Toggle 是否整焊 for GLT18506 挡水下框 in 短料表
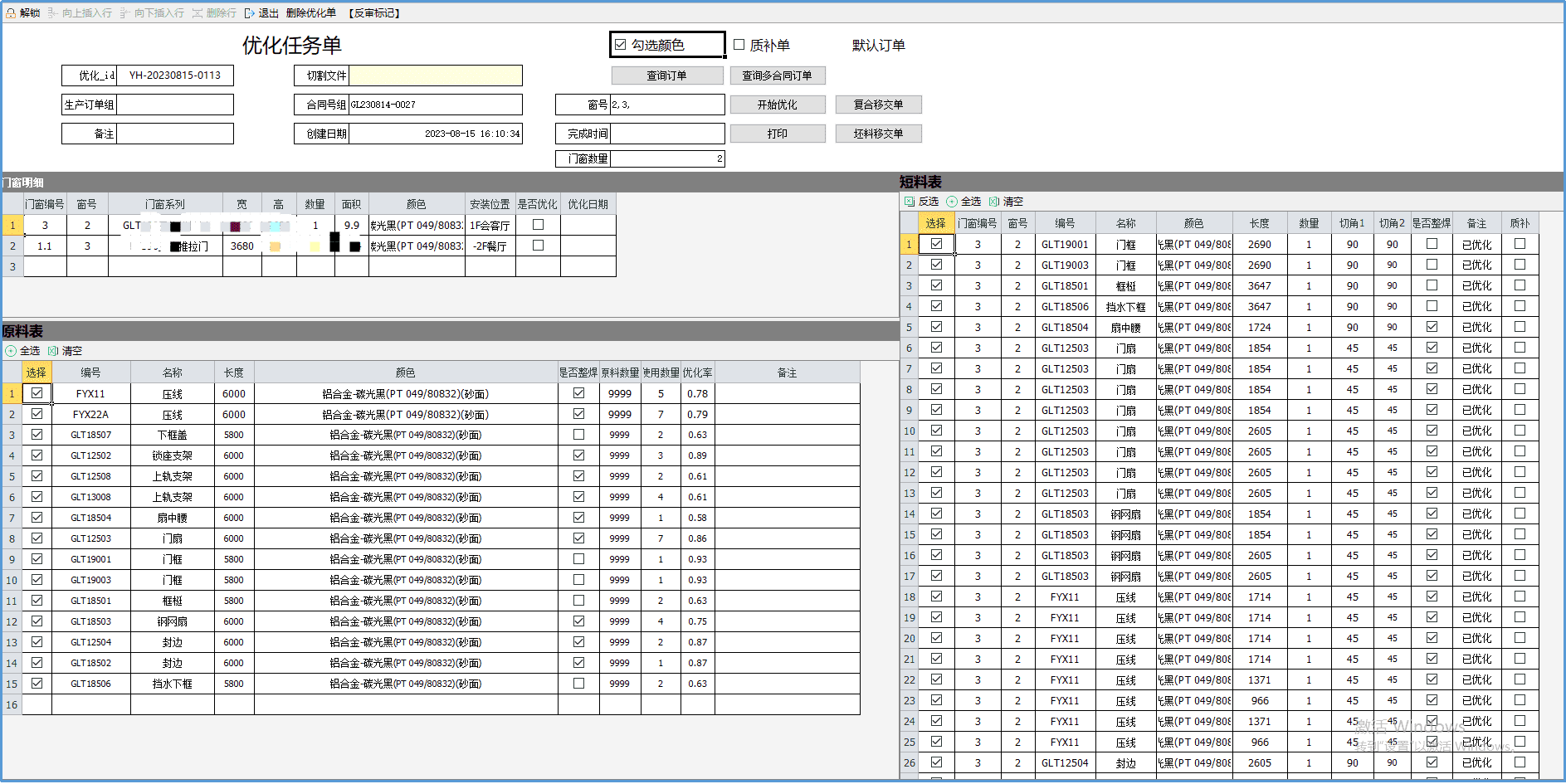 tap(1432, 306)
